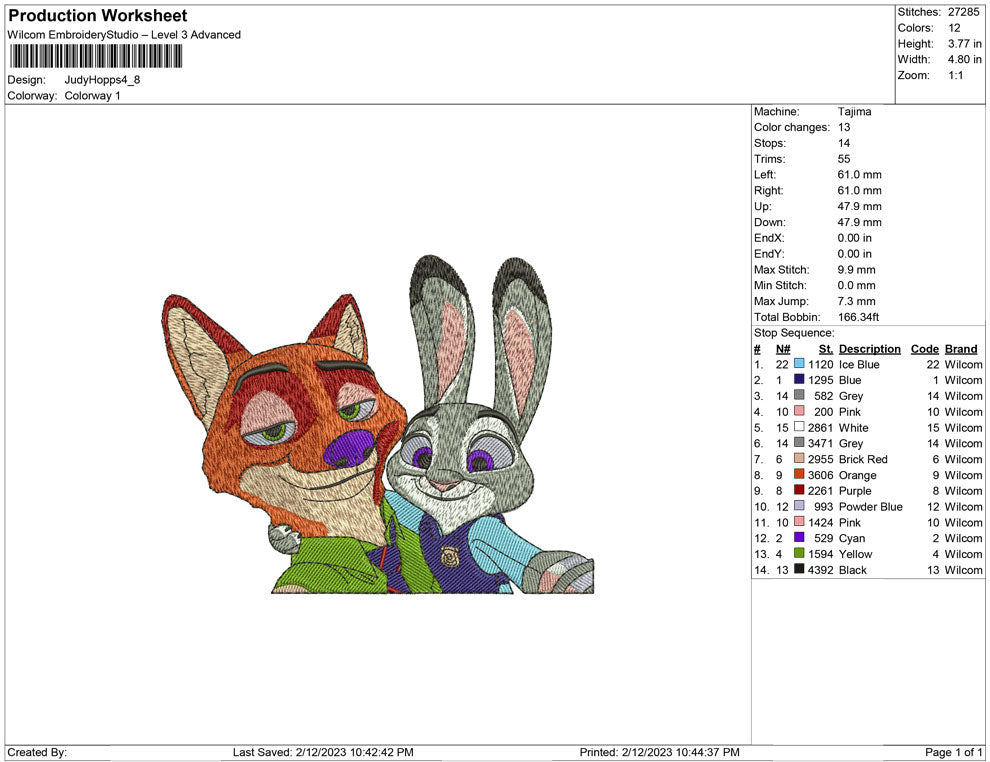Click the 'St.' column header
The width and height of the screenshot is (990, 762).
click(x=826, y=348)
